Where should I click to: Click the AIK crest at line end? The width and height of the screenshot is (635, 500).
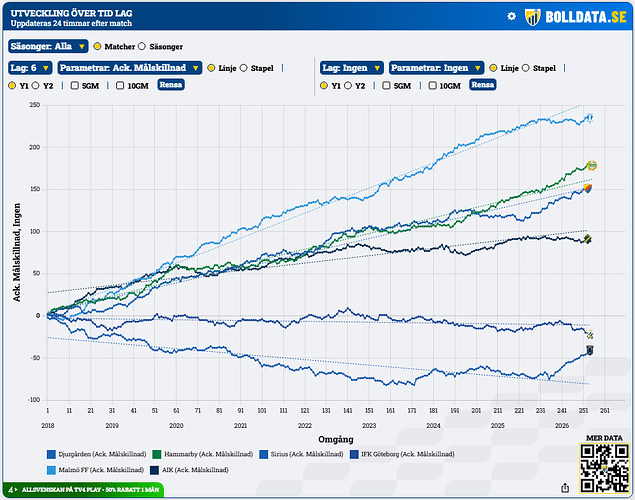587,239
